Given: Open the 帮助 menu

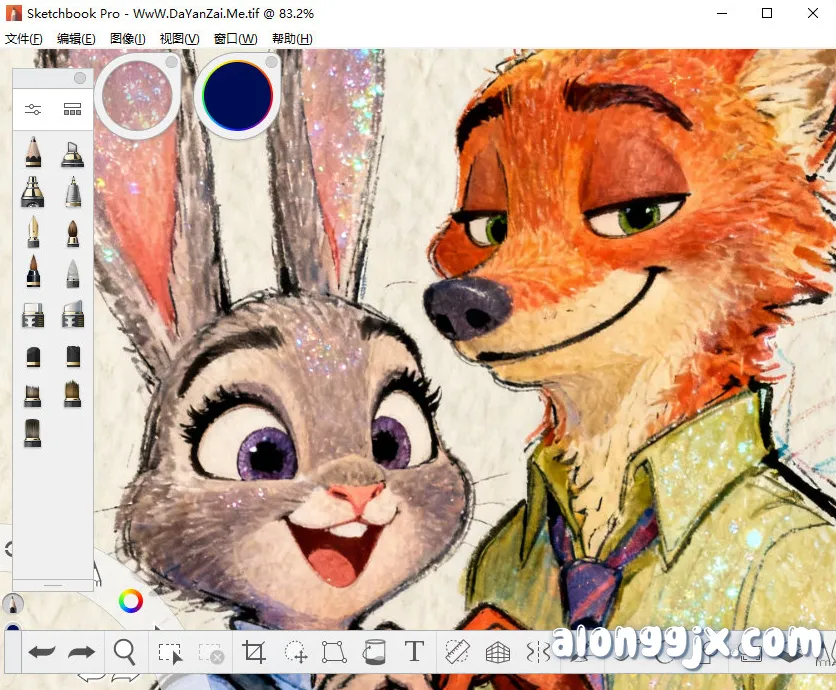Looking at the screenshot, I should [289, 38].
